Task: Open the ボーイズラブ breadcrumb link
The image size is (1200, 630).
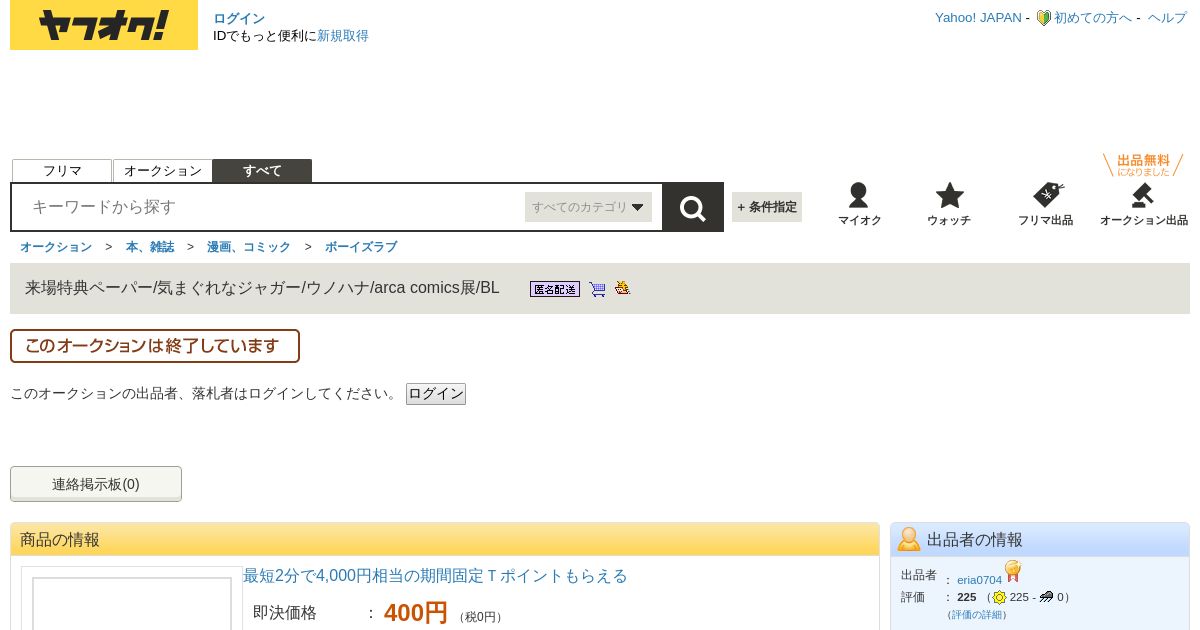Action: point(361,247)
